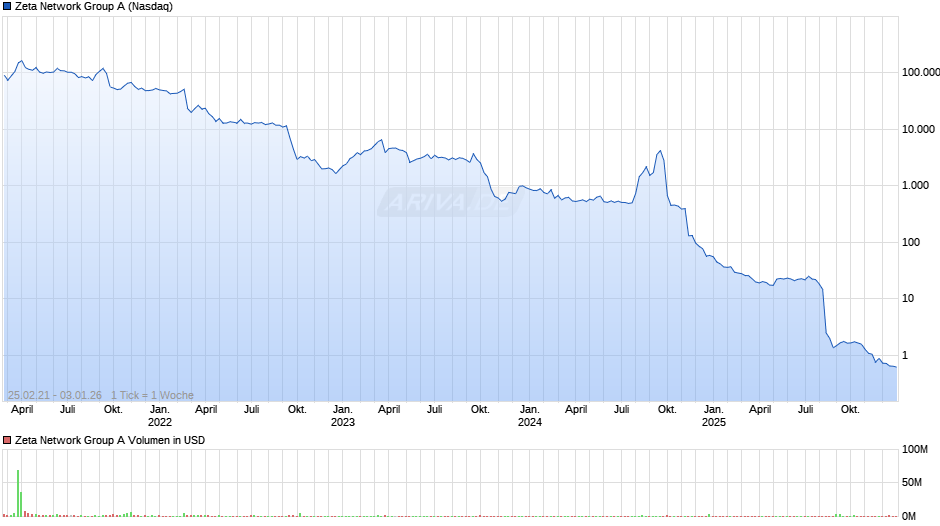Click the 'Jan. 2024' time axis label

[530, 416]
